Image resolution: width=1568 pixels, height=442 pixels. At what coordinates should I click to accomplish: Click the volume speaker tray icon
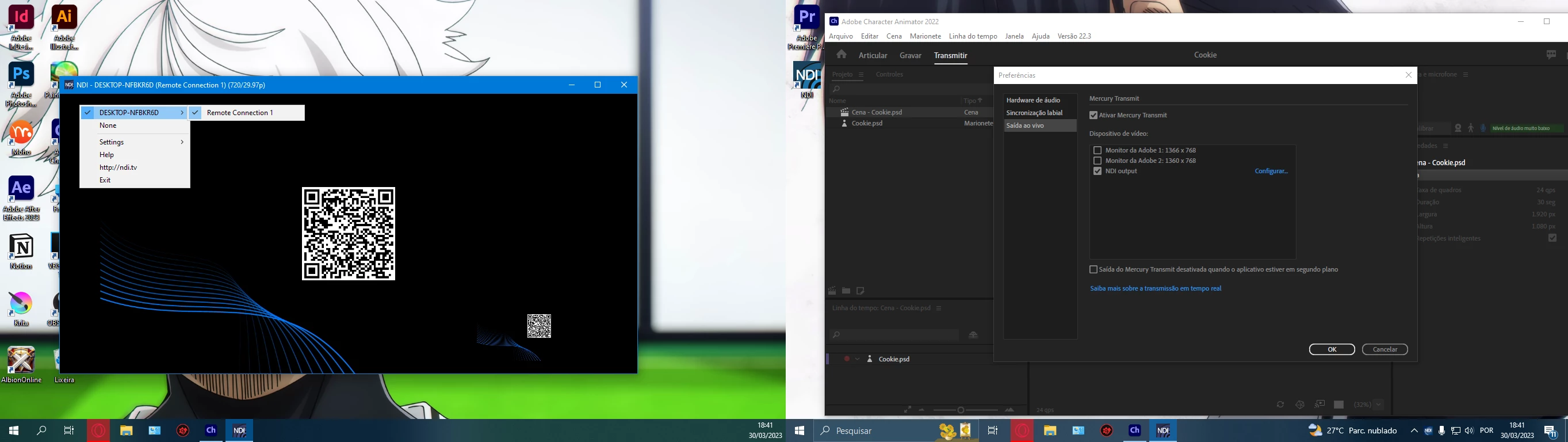[1470, 431]
